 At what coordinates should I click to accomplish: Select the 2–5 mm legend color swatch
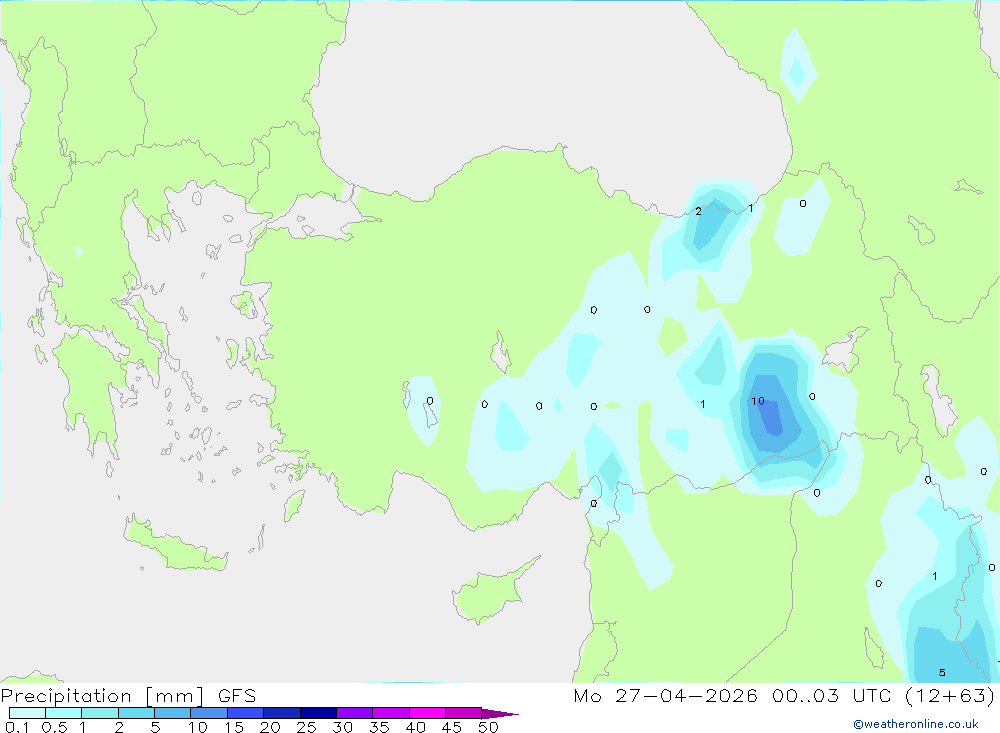[x=136, y=713]
